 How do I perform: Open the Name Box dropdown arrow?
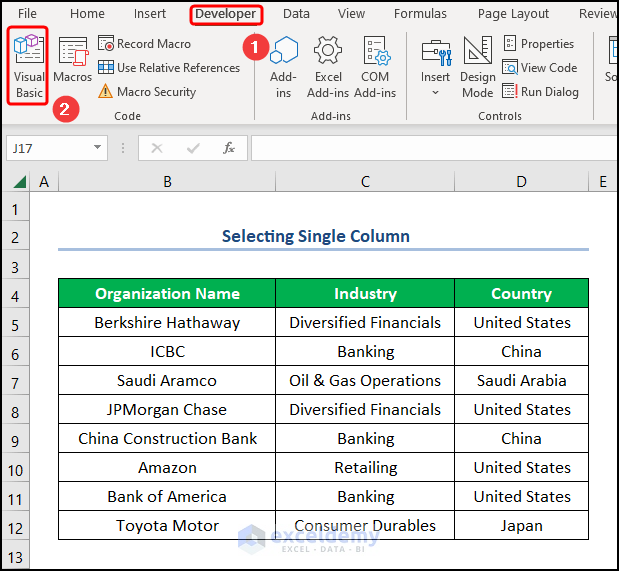coord(98,148)
